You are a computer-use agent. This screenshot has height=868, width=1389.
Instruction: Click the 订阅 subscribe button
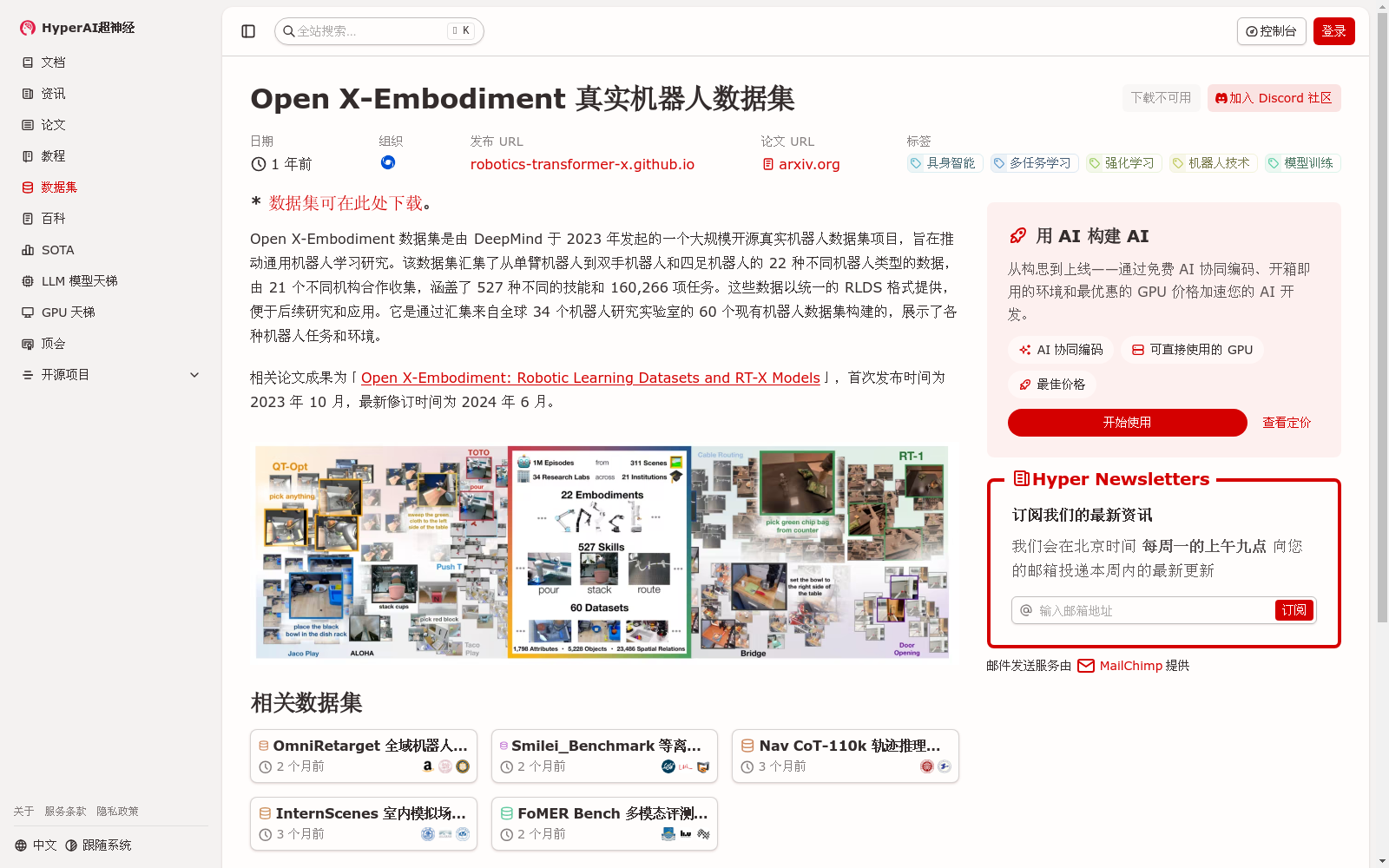pos(1294,610)
